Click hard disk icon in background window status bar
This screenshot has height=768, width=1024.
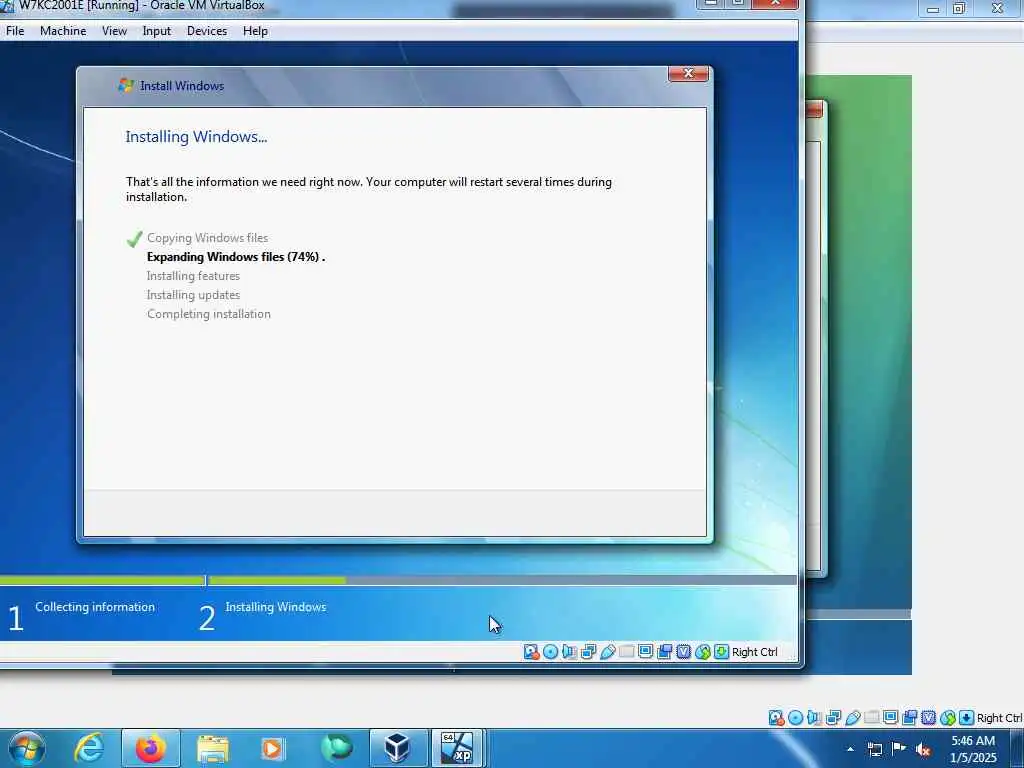click(776, 718)
